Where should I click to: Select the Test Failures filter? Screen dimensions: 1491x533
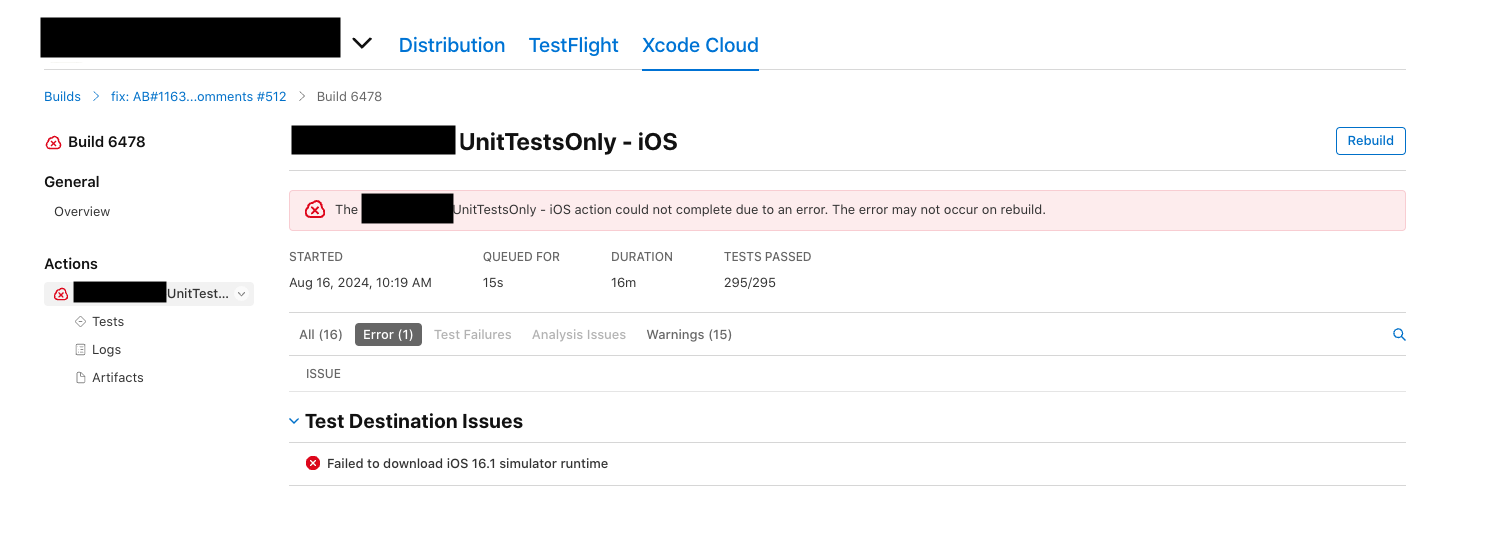[473, 335]
